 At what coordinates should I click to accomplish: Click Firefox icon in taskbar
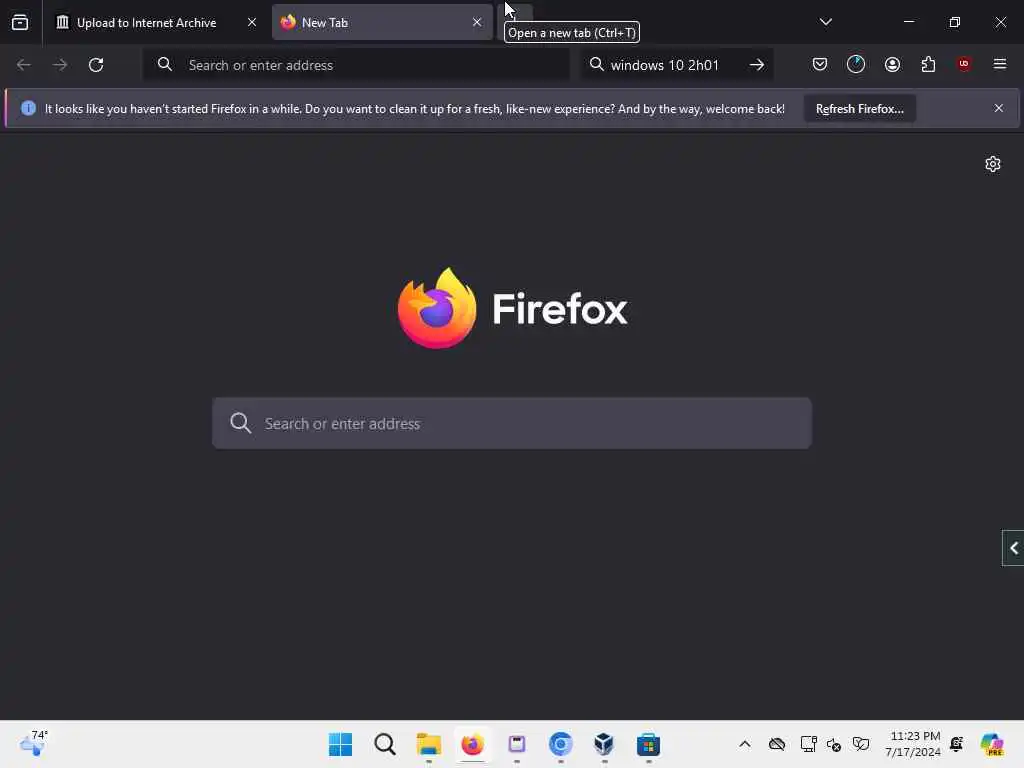pyautogui.click(x=472, y=744)
